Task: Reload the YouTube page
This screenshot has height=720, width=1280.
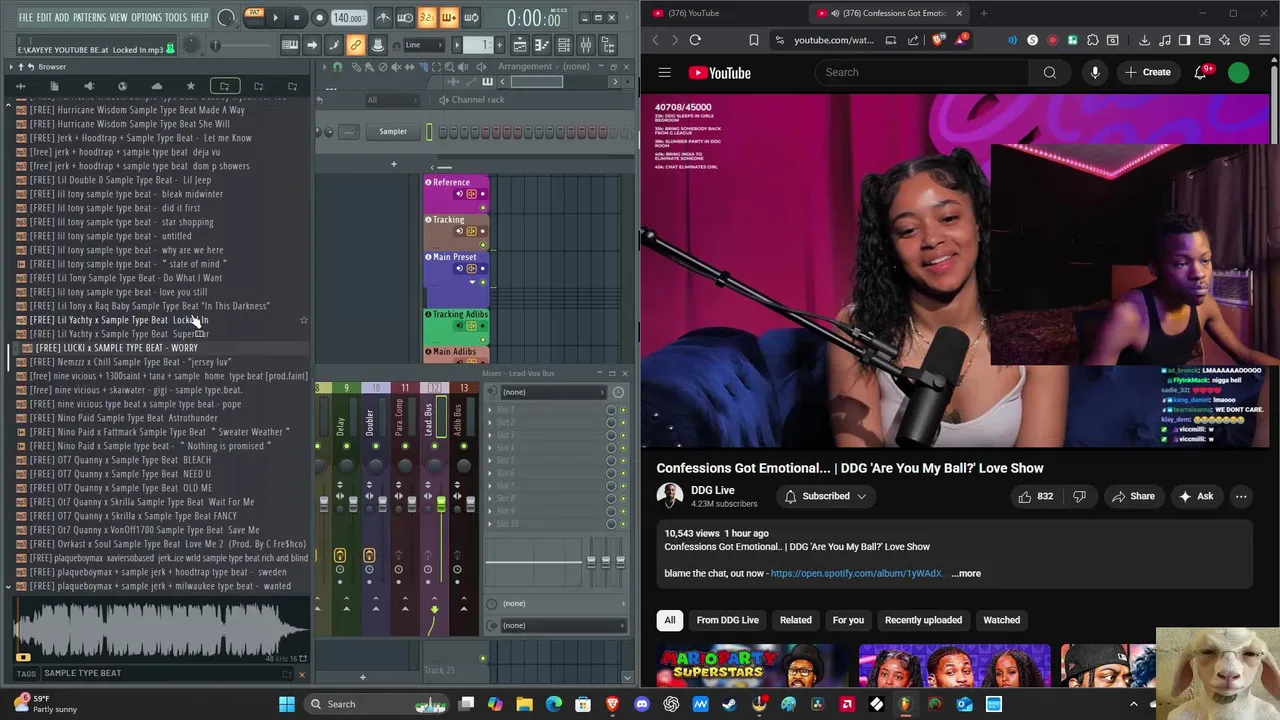Action: click(695, 40)
